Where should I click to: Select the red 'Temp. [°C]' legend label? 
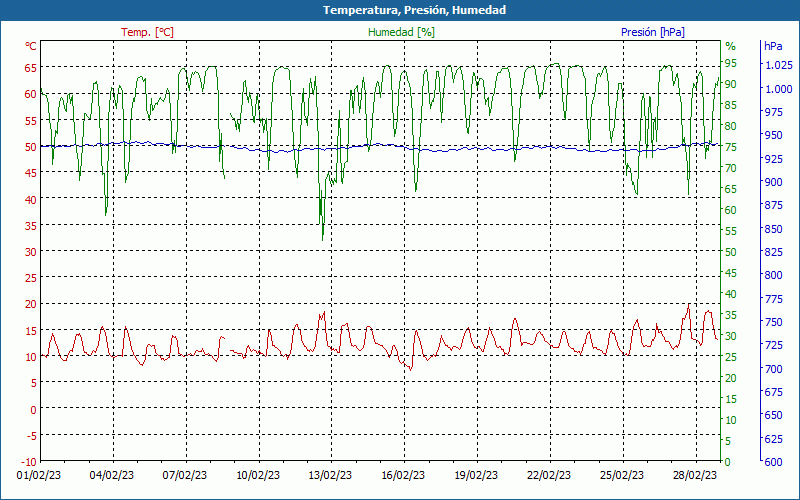(x=147, y=32)
